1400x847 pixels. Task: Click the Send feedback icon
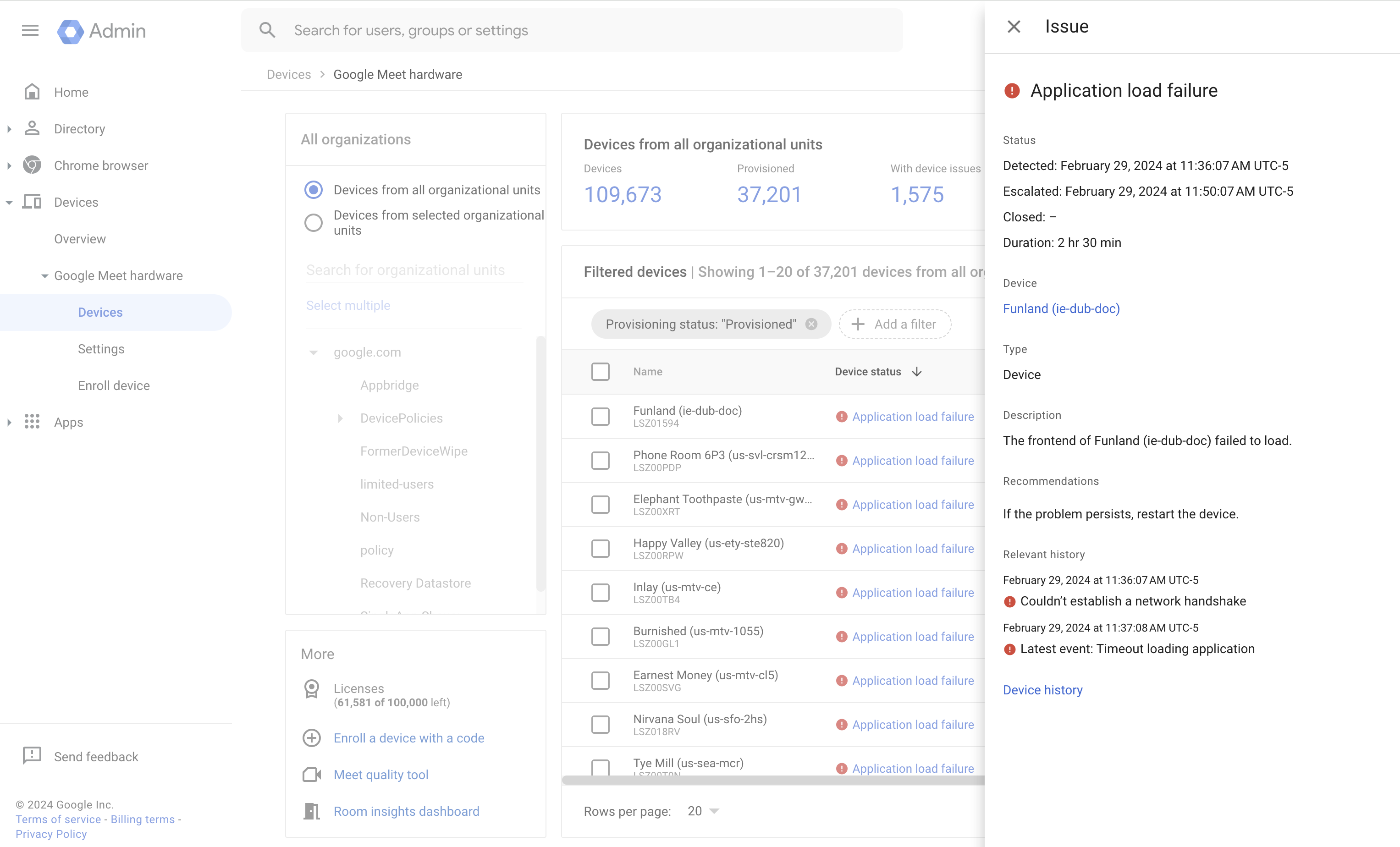pos(32,755)
